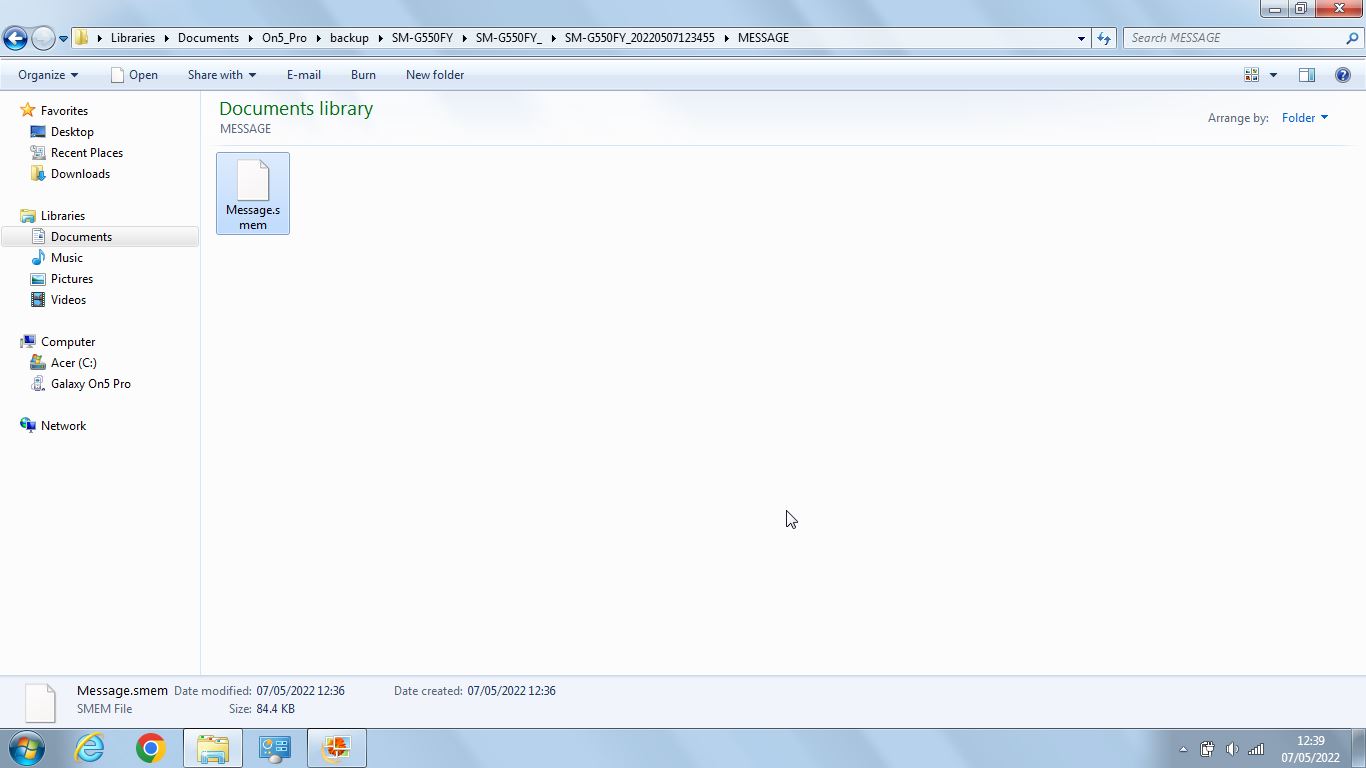Open the Galaxy On5 Pro device
The image size is (1366, 768).
91,384
